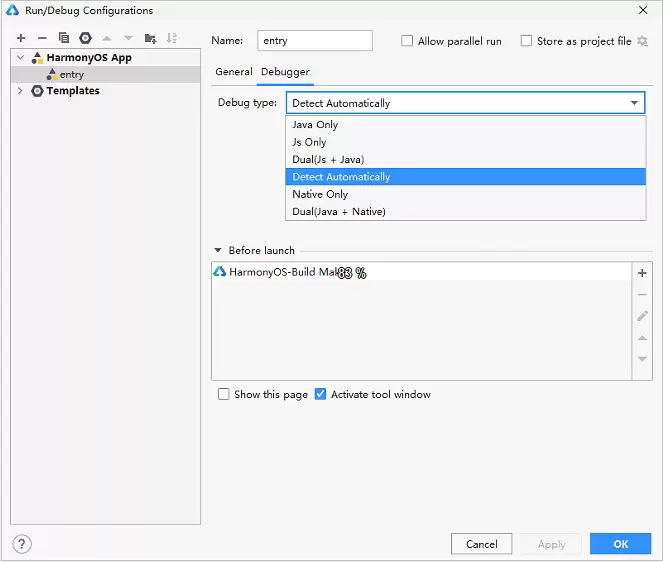Enable Allow parallel run checkbox
The width and height of the screenshot is (663, 562).
point(407,41)
